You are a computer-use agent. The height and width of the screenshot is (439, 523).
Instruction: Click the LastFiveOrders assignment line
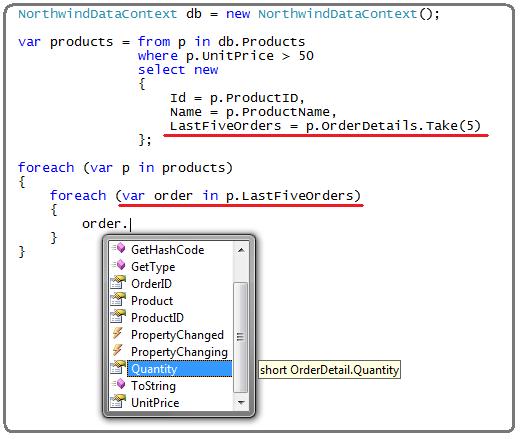(x=325, y=126)
